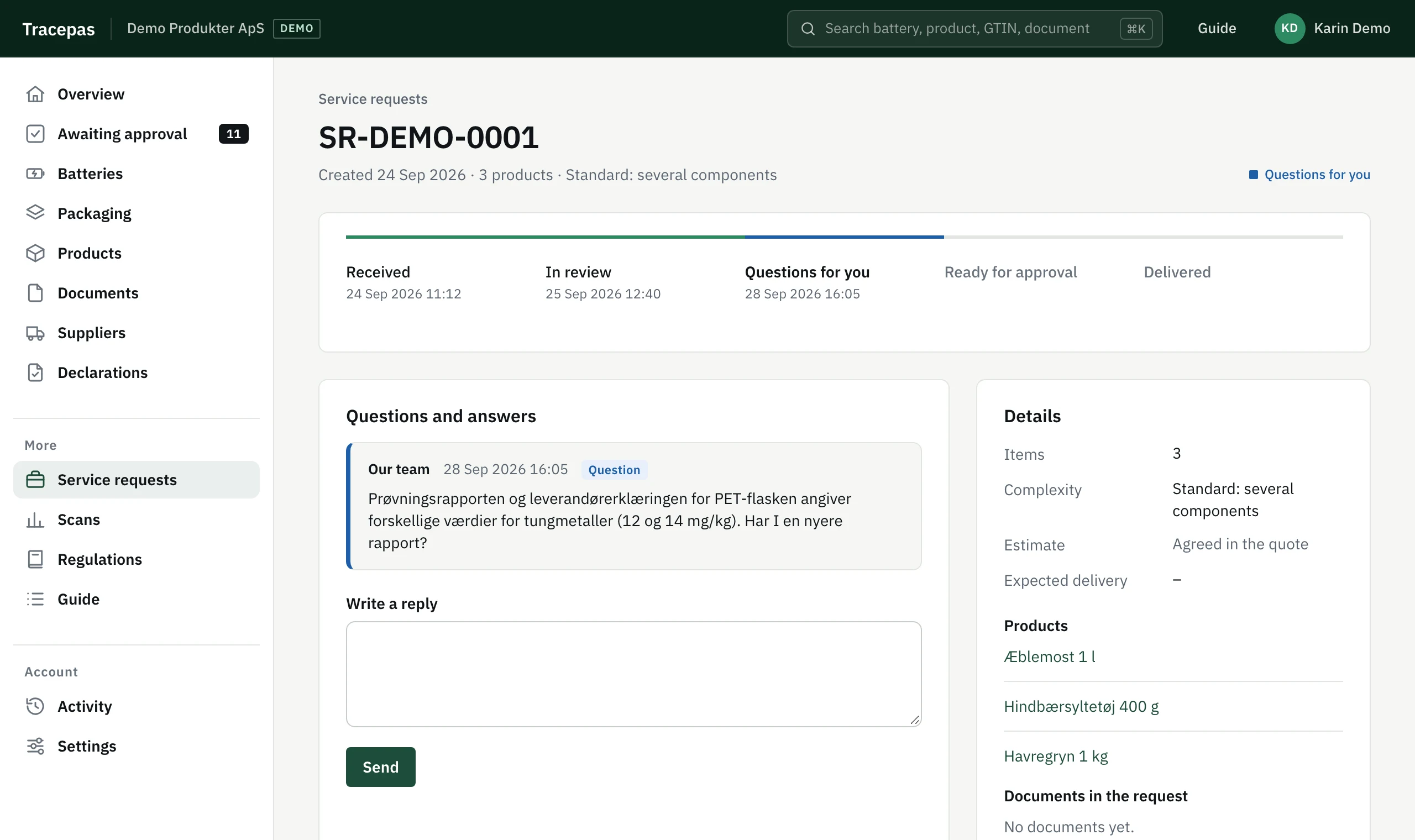Select the Suppliers truck icon
Viewport: 1415px width, 840px height.
tap(35, 333)
